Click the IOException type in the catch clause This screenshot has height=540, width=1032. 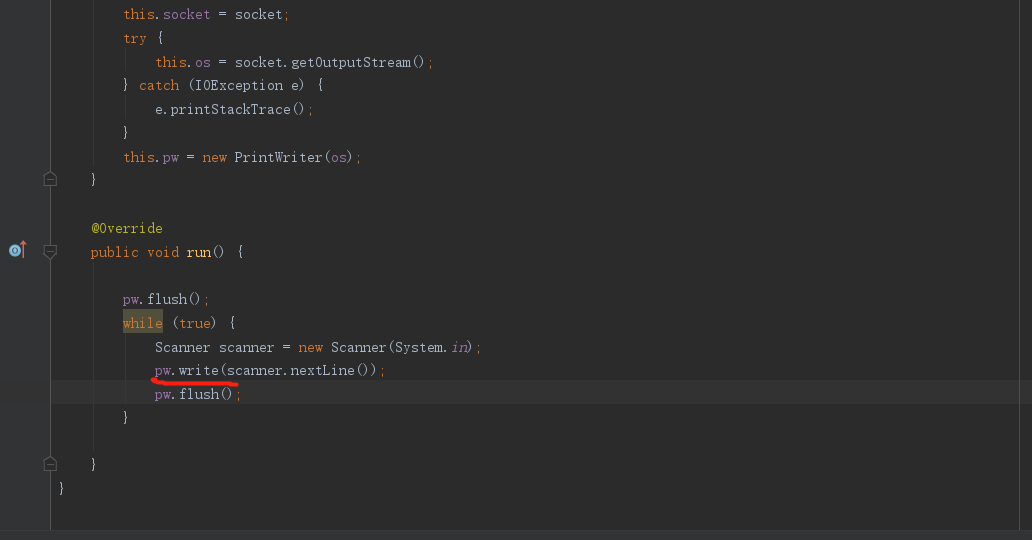click(239, 86)
